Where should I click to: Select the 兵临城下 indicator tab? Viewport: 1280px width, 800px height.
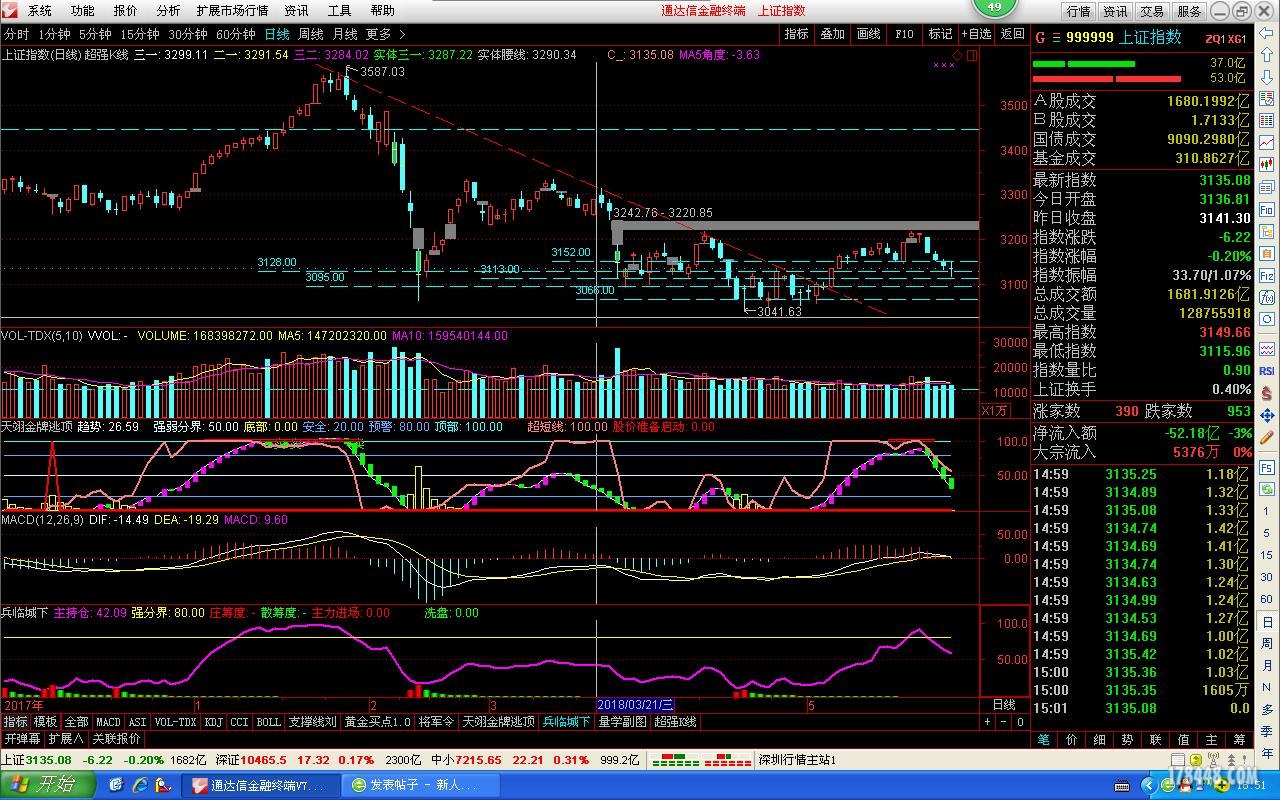click(567, 722)
